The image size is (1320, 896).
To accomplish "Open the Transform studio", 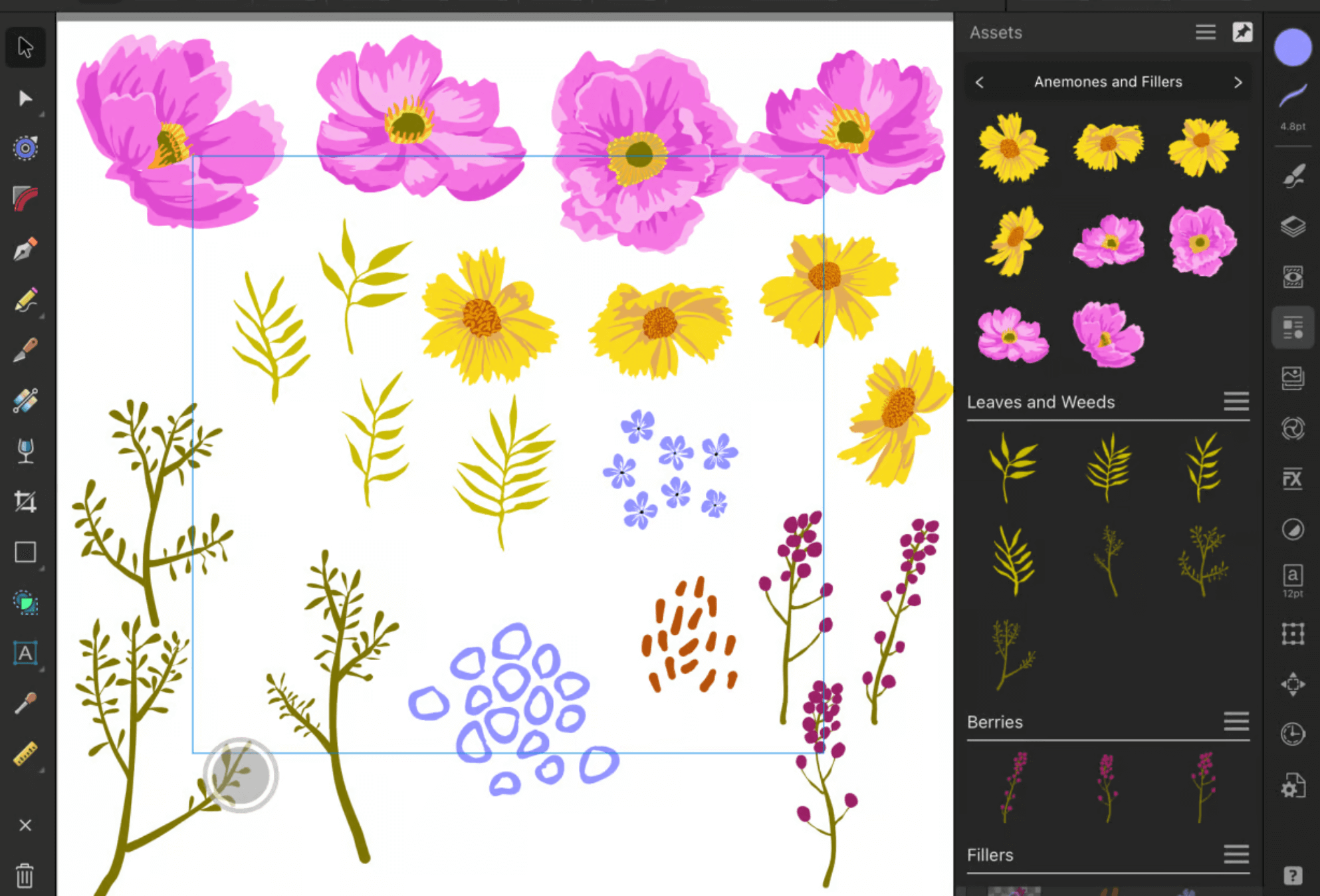I will click(x=1293, y=633).
